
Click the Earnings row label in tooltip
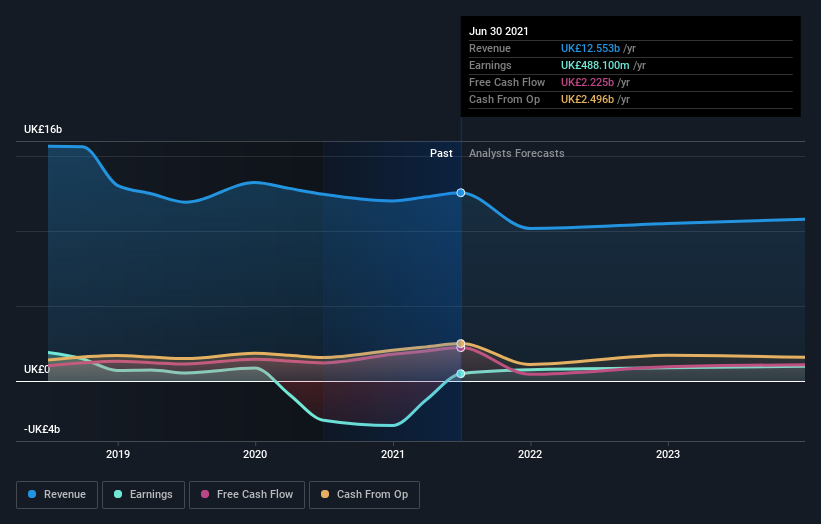pyautogui.click(x=490, y=65)
